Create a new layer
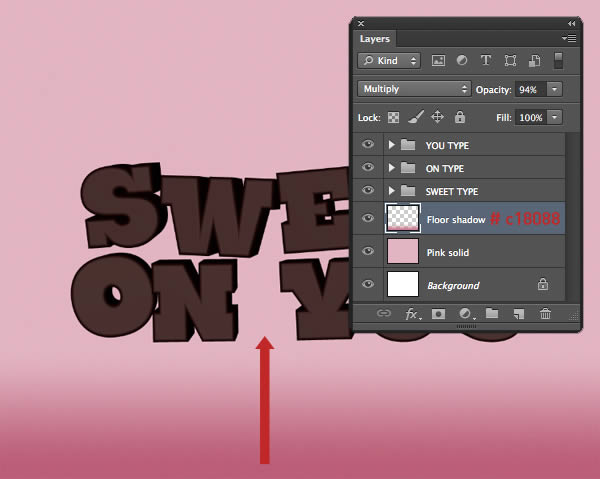This screenshot has height=479, width=600. click(x=518, y=314)
